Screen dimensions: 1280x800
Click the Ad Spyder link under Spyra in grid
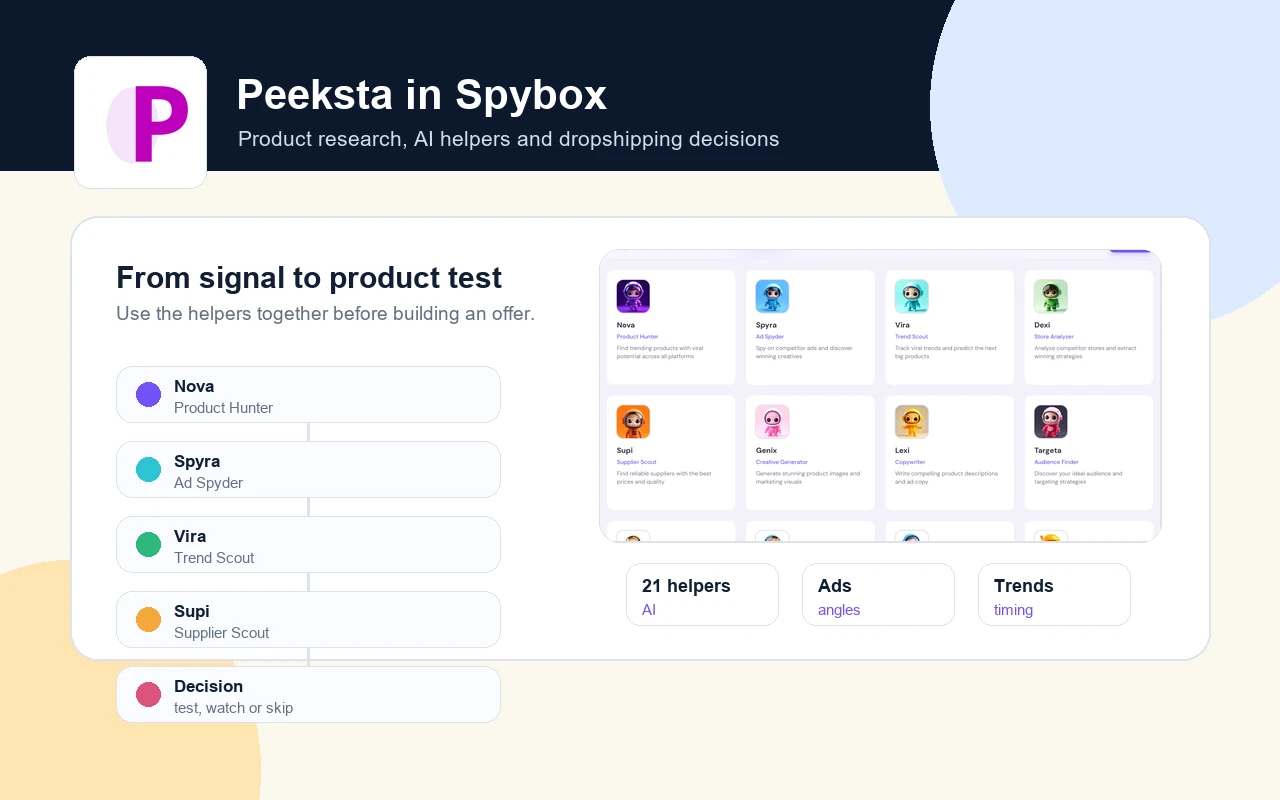click(770, 337)
